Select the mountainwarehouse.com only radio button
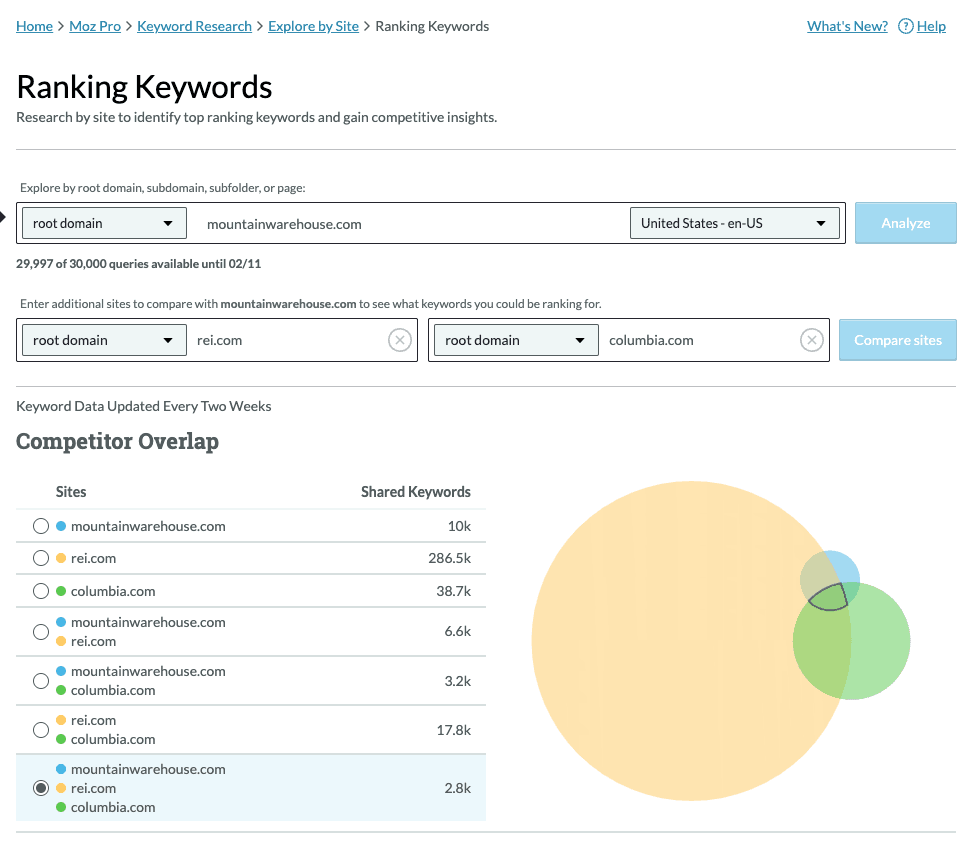Image resolution: width=967 pixels, height=857 pixels. point(41,526)
